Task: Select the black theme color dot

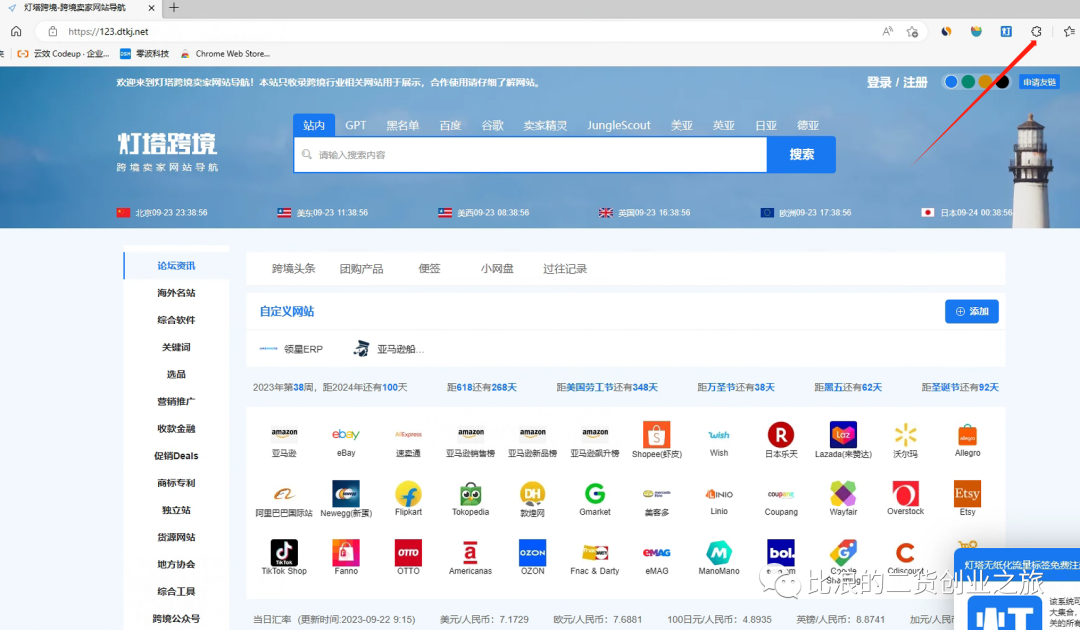Action: [x=1003, y=82]
